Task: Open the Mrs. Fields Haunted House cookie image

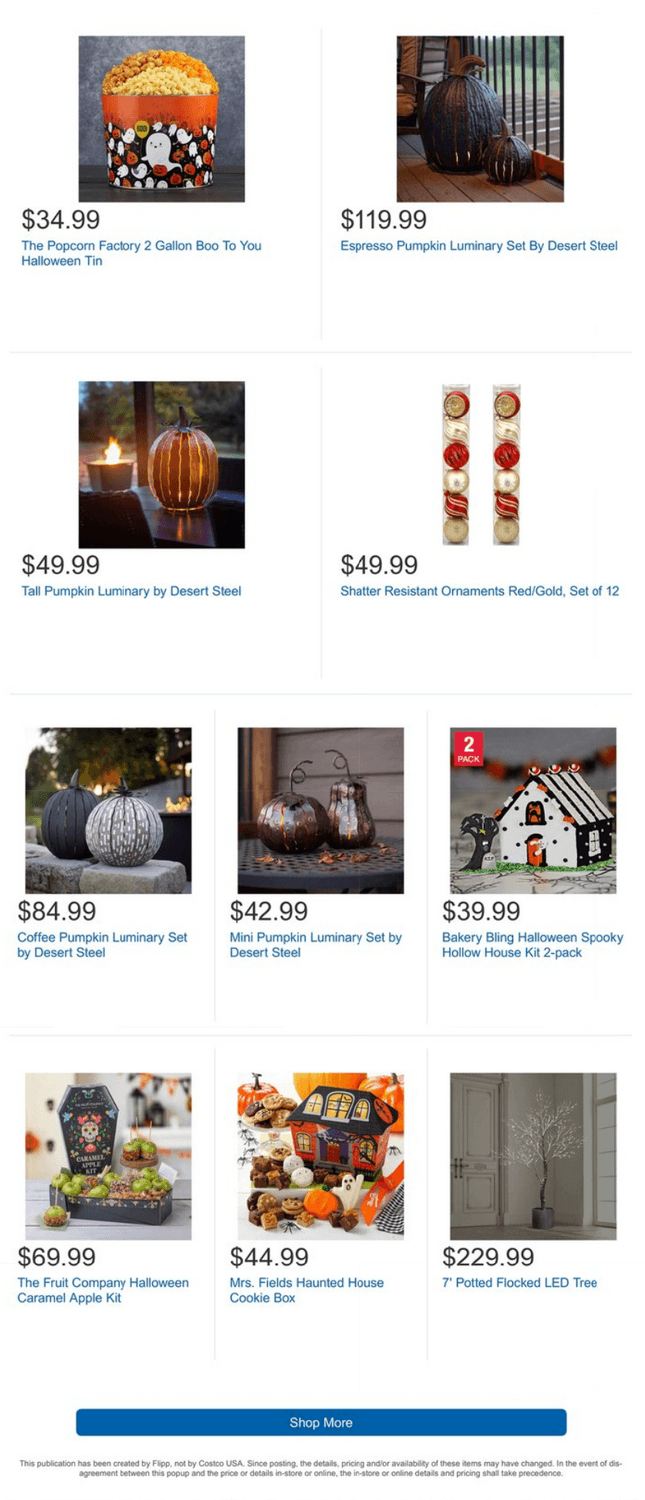Action: click(320, 1156)
